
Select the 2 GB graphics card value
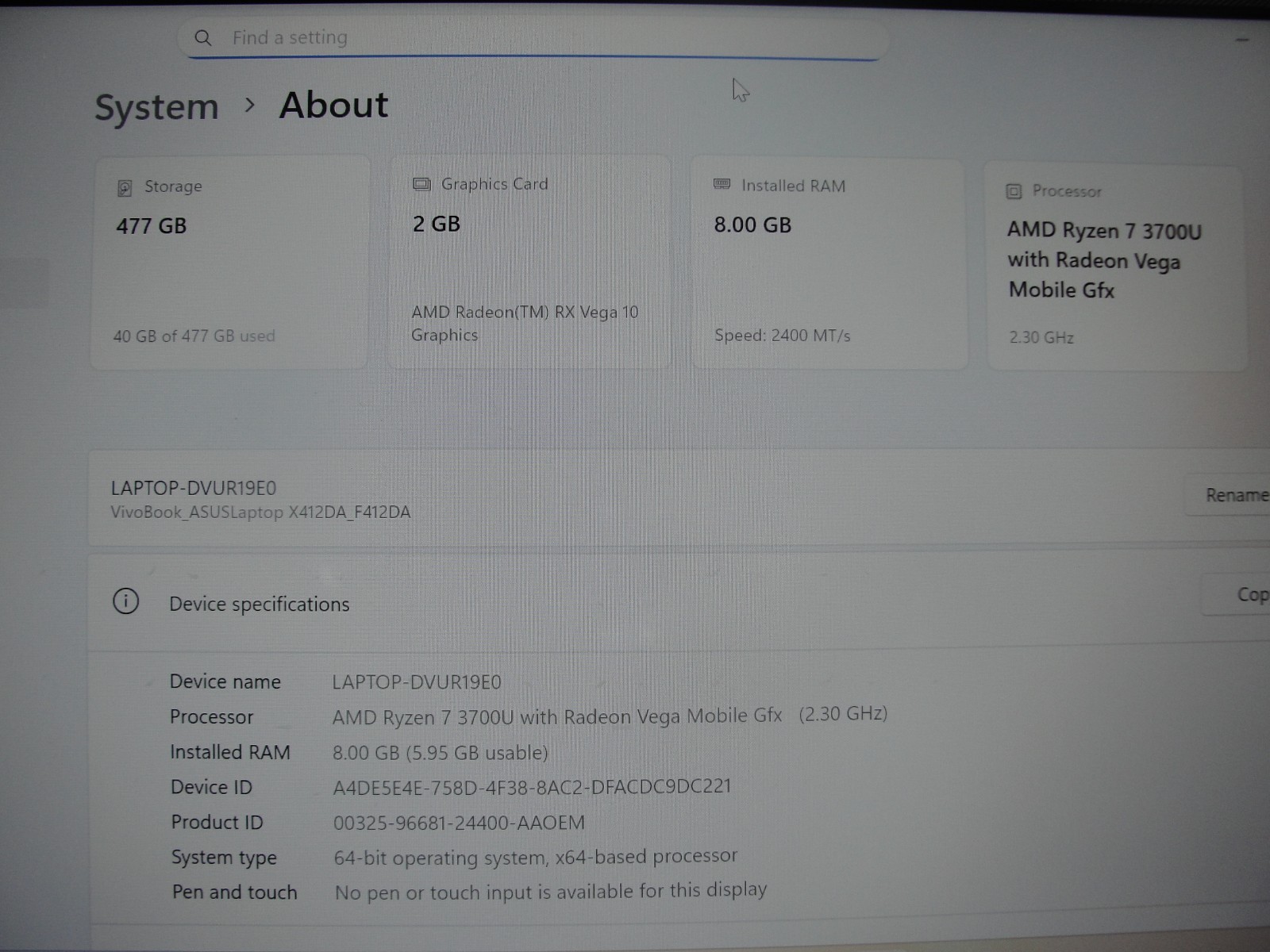pyautogui.click(x=437, y=224)
